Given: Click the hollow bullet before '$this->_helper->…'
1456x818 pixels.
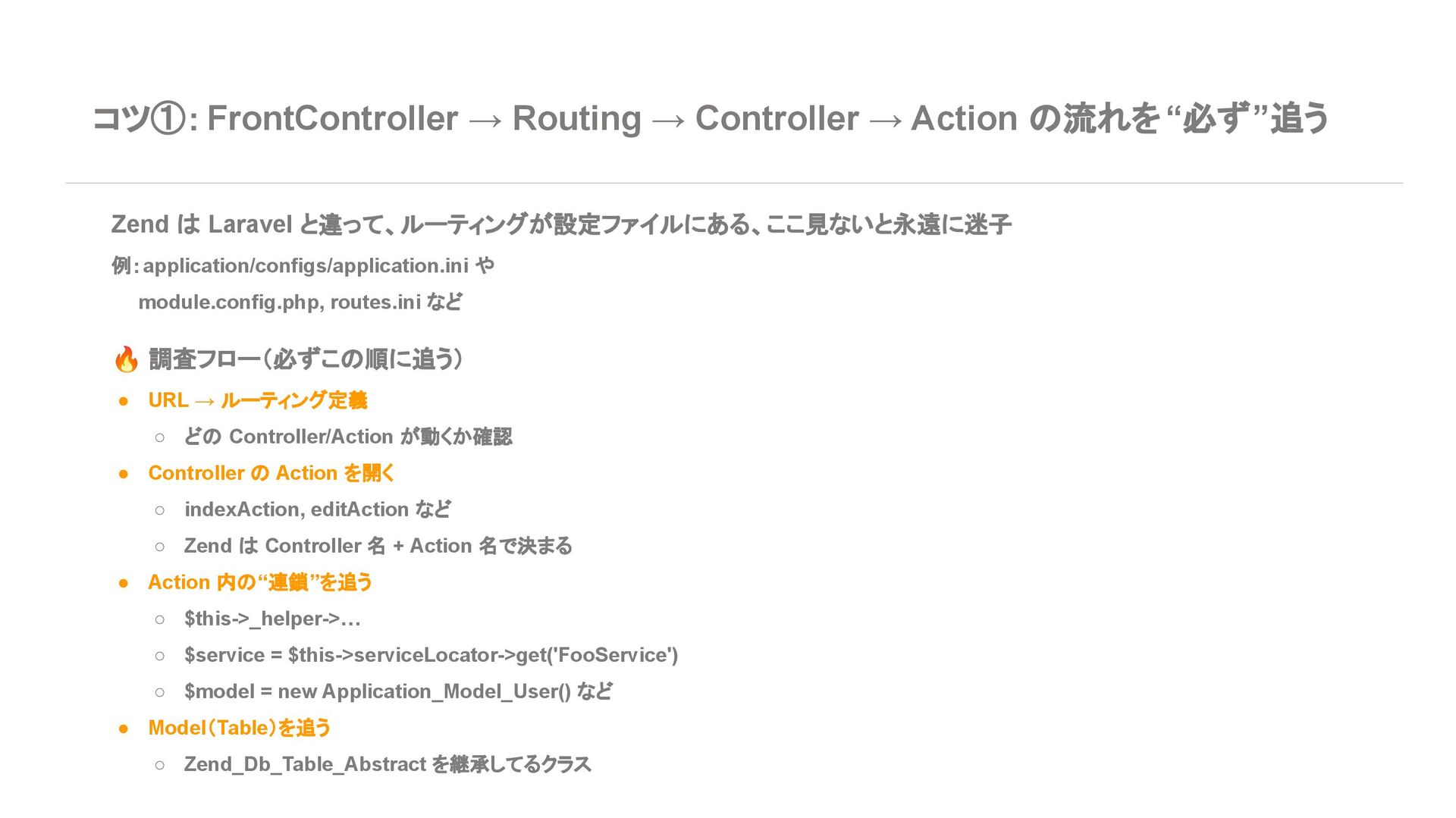Looking at the screenshot, I should coord(159,619).
